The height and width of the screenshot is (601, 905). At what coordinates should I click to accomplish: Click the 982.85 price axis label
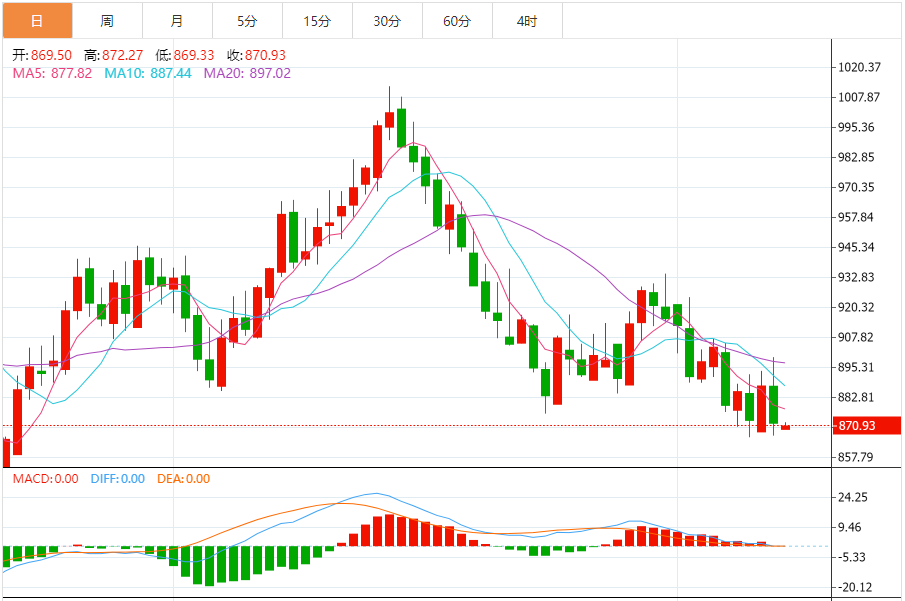pyautogui.click(x=857, y=157)
